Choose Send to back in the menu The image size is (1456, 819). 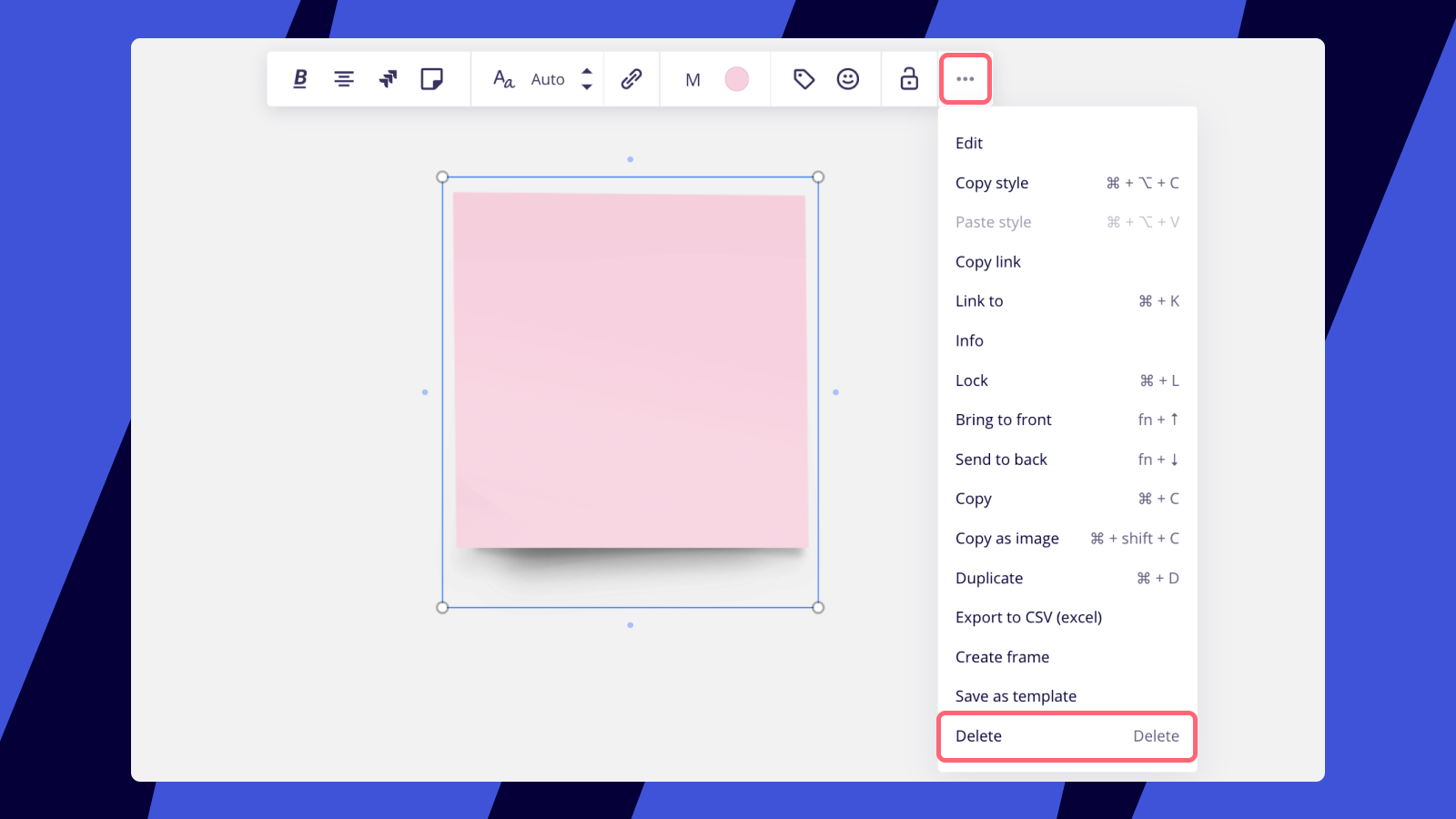[1001, 459]
